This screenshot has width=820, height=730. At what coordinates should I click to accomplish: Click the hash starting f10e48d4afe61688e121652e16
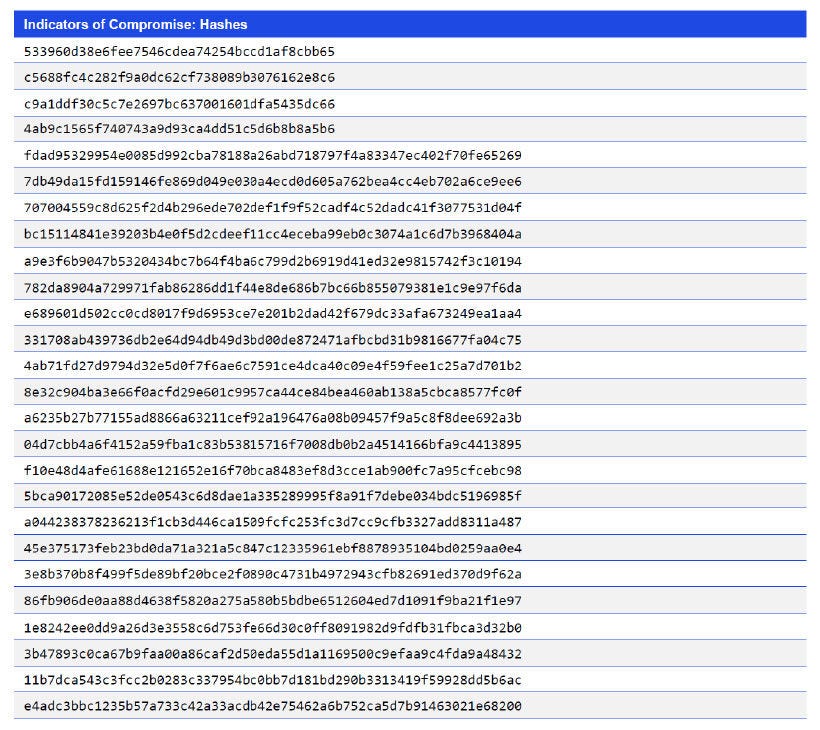tap(200, 467)
